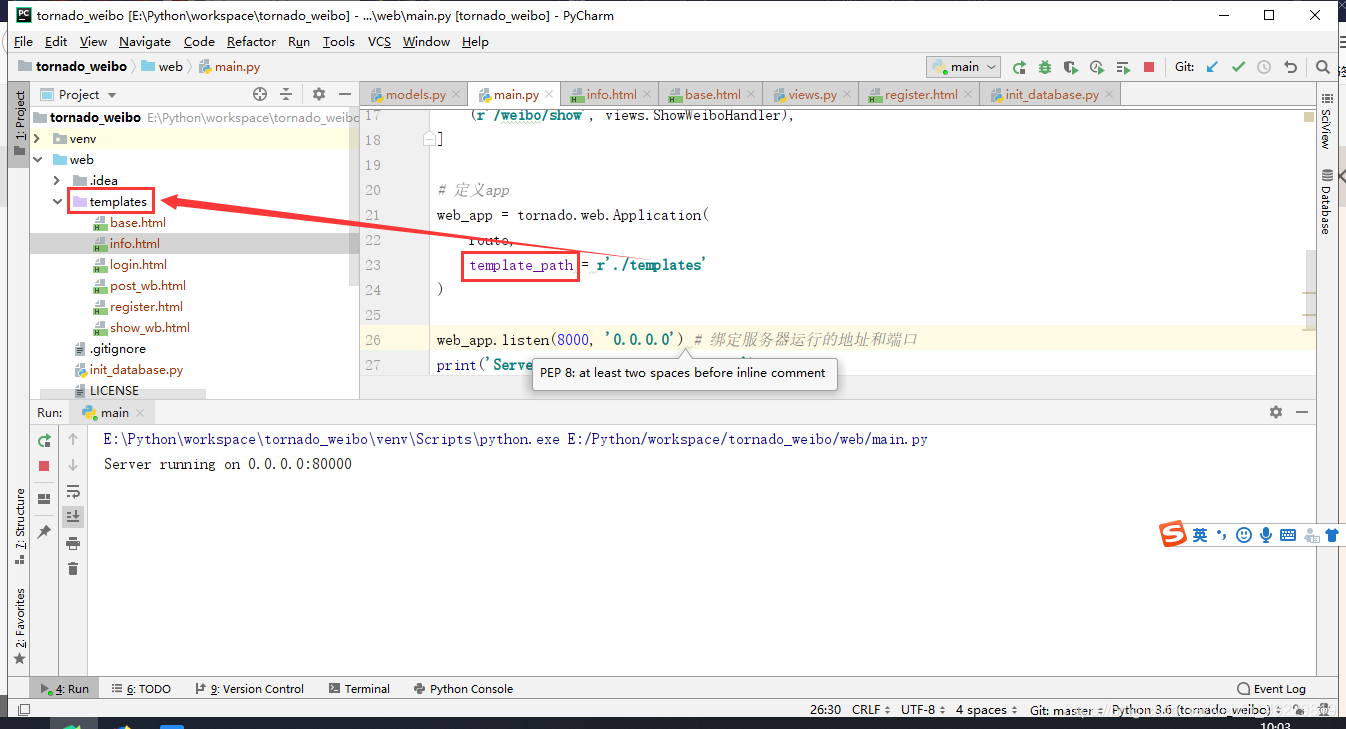Collapse the web folder

point(37,160)
